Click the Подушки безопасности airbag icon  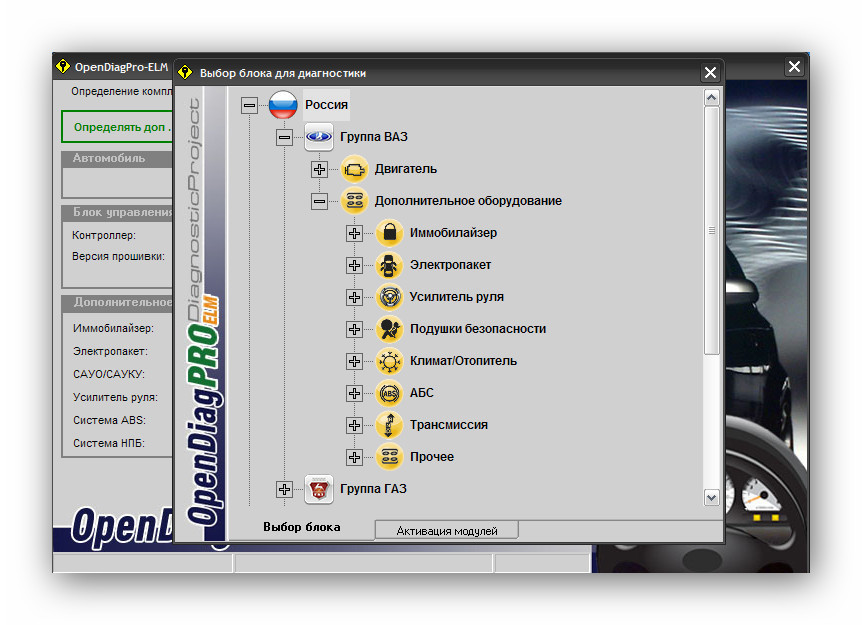(x=389, y=329)
